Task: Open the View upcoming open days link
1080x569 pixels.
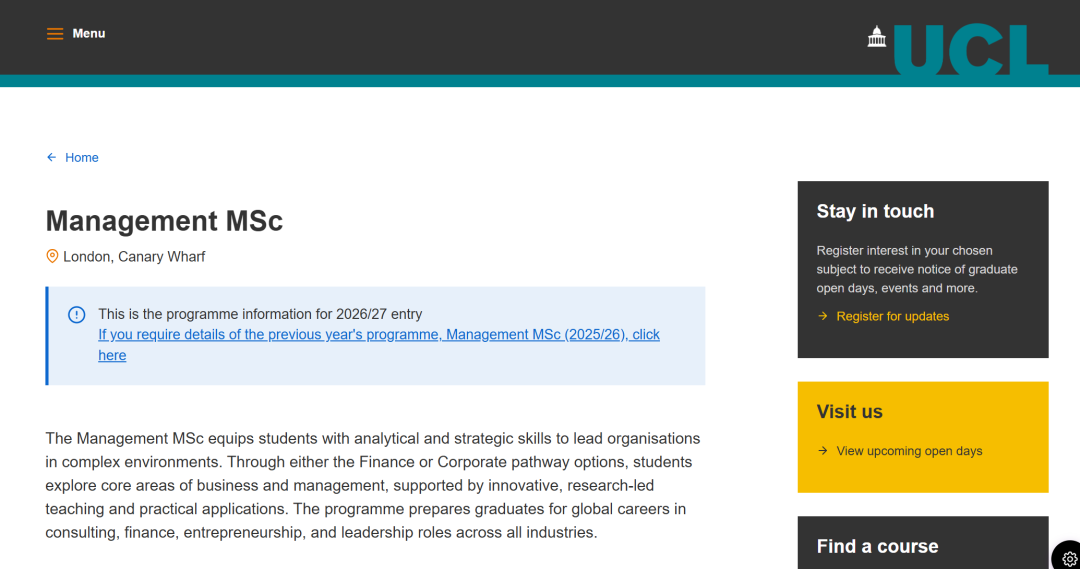Action: (909, 451)
